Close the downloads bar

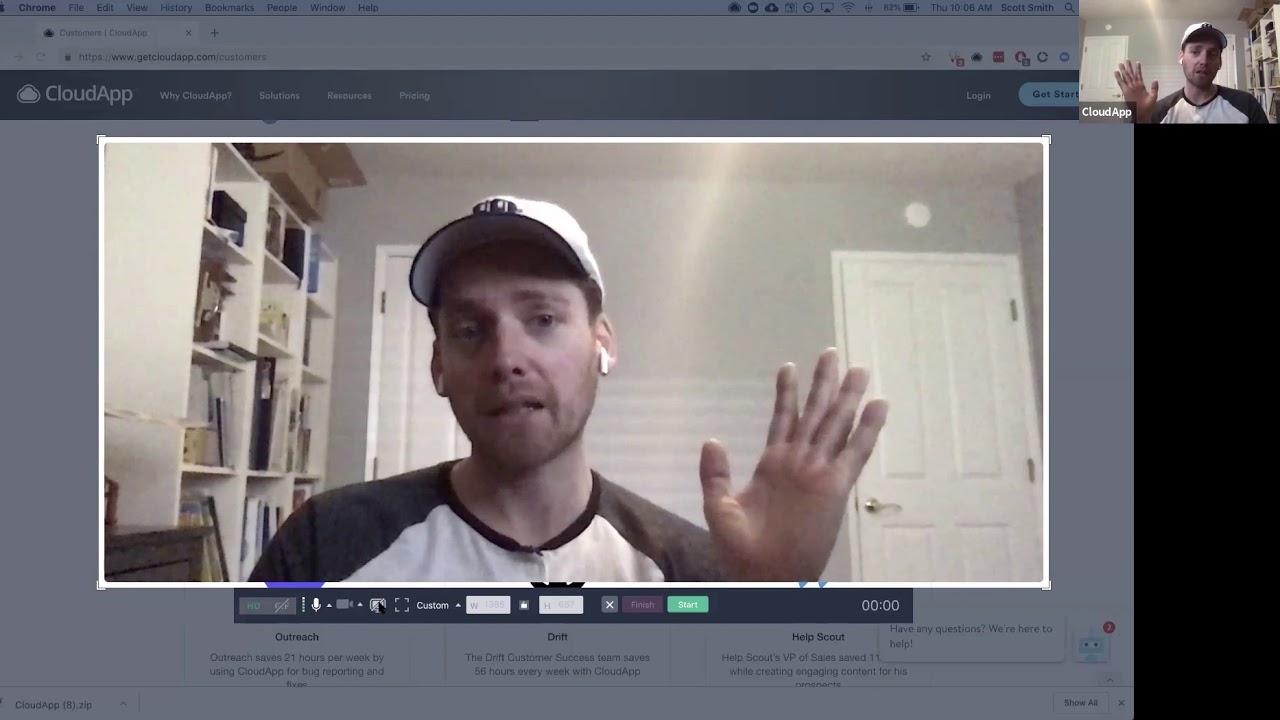pyautogui.click(x=1121, y=703)
